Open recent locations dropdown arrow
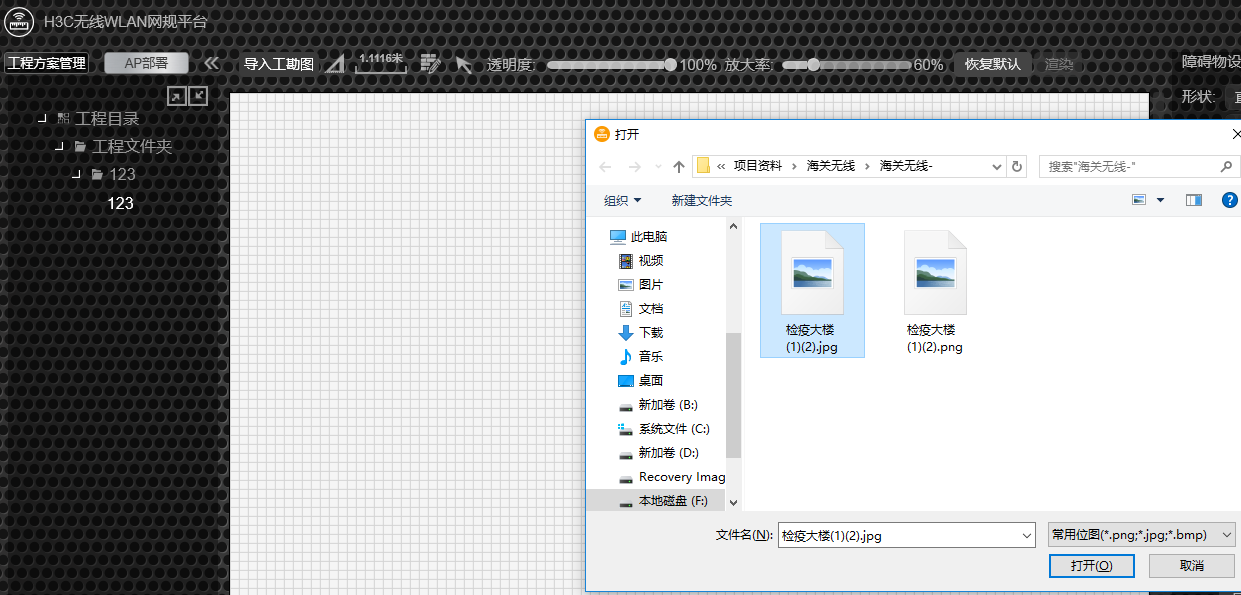Screen dimensions: 1241x595 tap(657, 166)
